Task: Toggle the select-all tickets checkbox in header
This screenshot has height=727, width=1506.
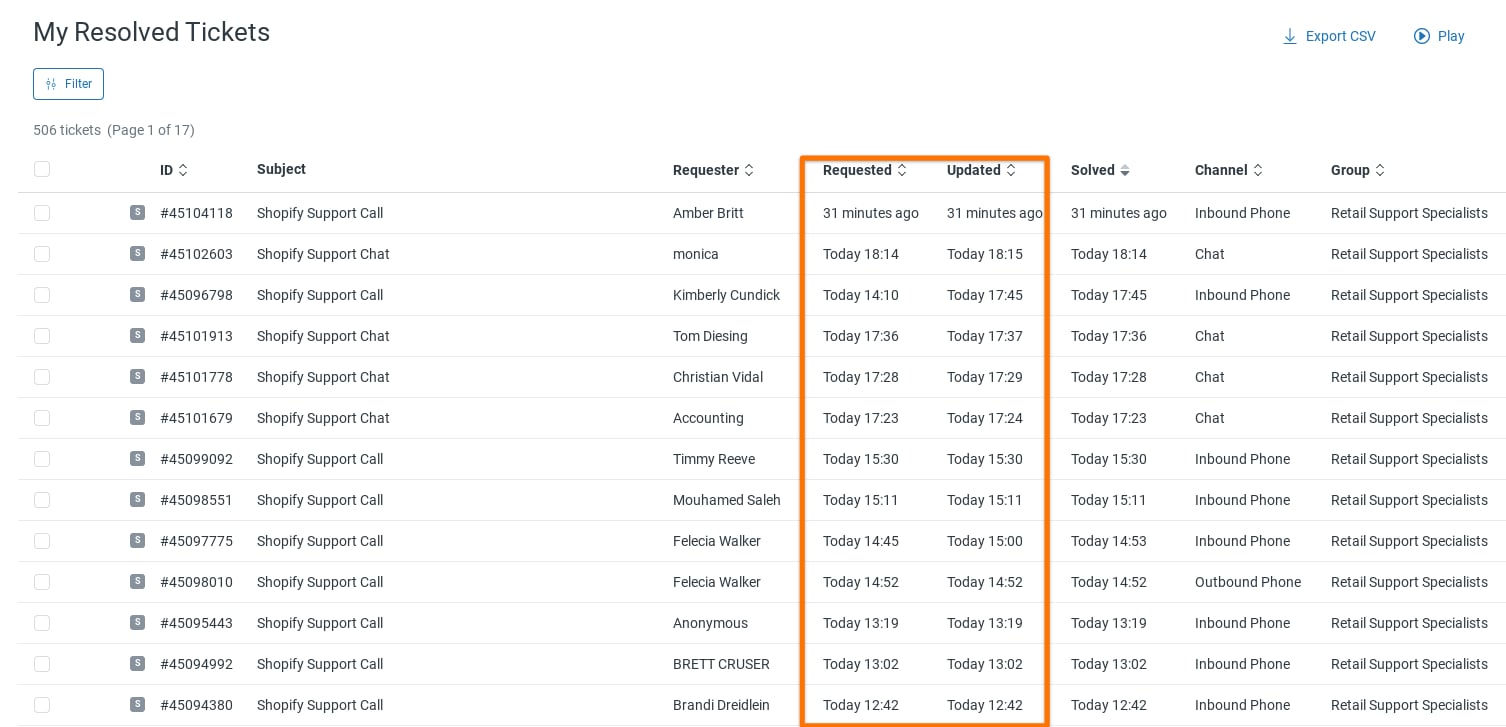Action: tap(42, 169)
